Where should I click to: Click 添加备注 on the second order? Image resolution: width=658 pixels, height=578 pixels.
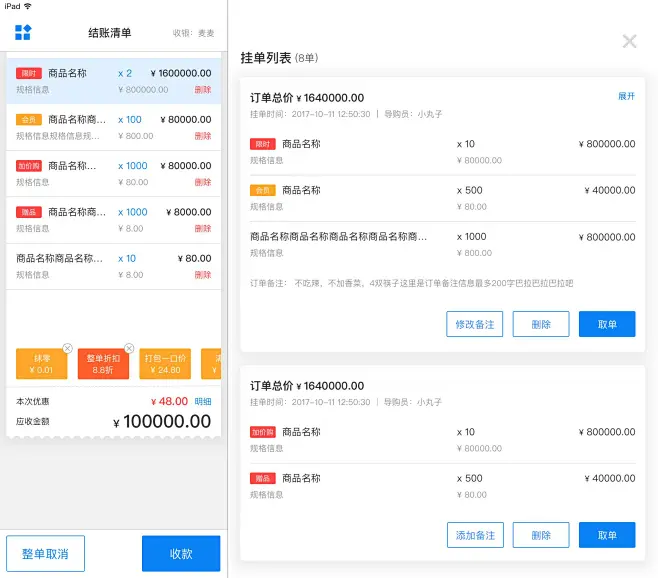[475, 535]
